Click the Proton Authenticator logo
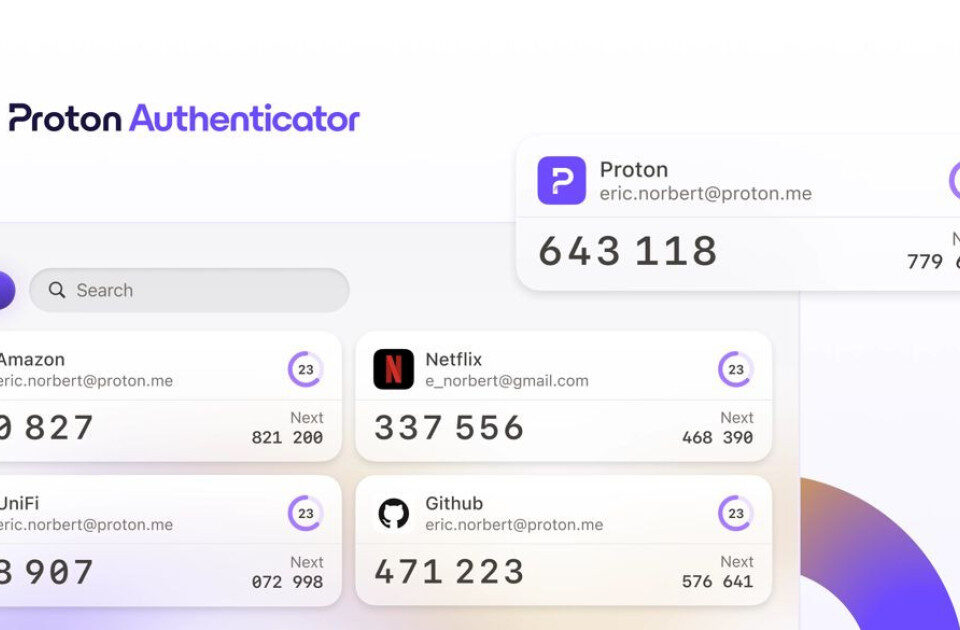Viewport: 960px width, 630px height. click(184, 118)
